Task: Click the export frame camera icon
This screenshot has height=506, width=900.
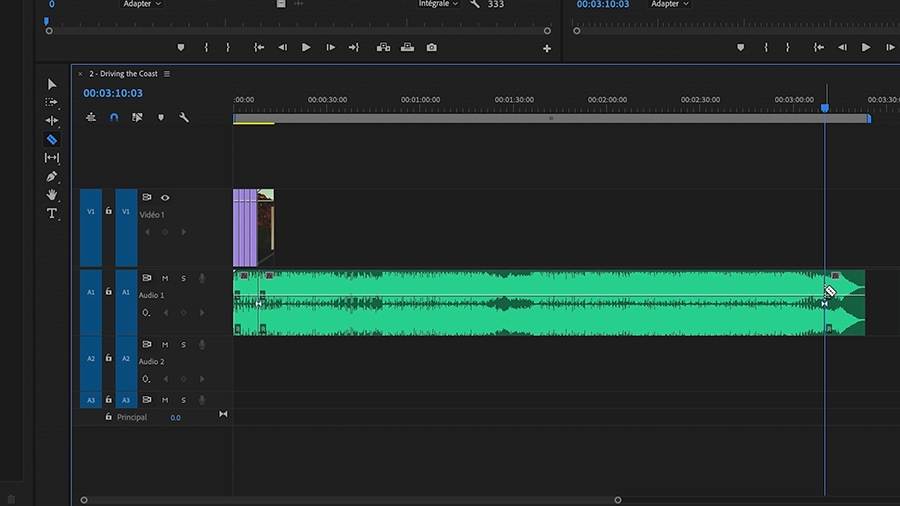Action: pos(431,47)
